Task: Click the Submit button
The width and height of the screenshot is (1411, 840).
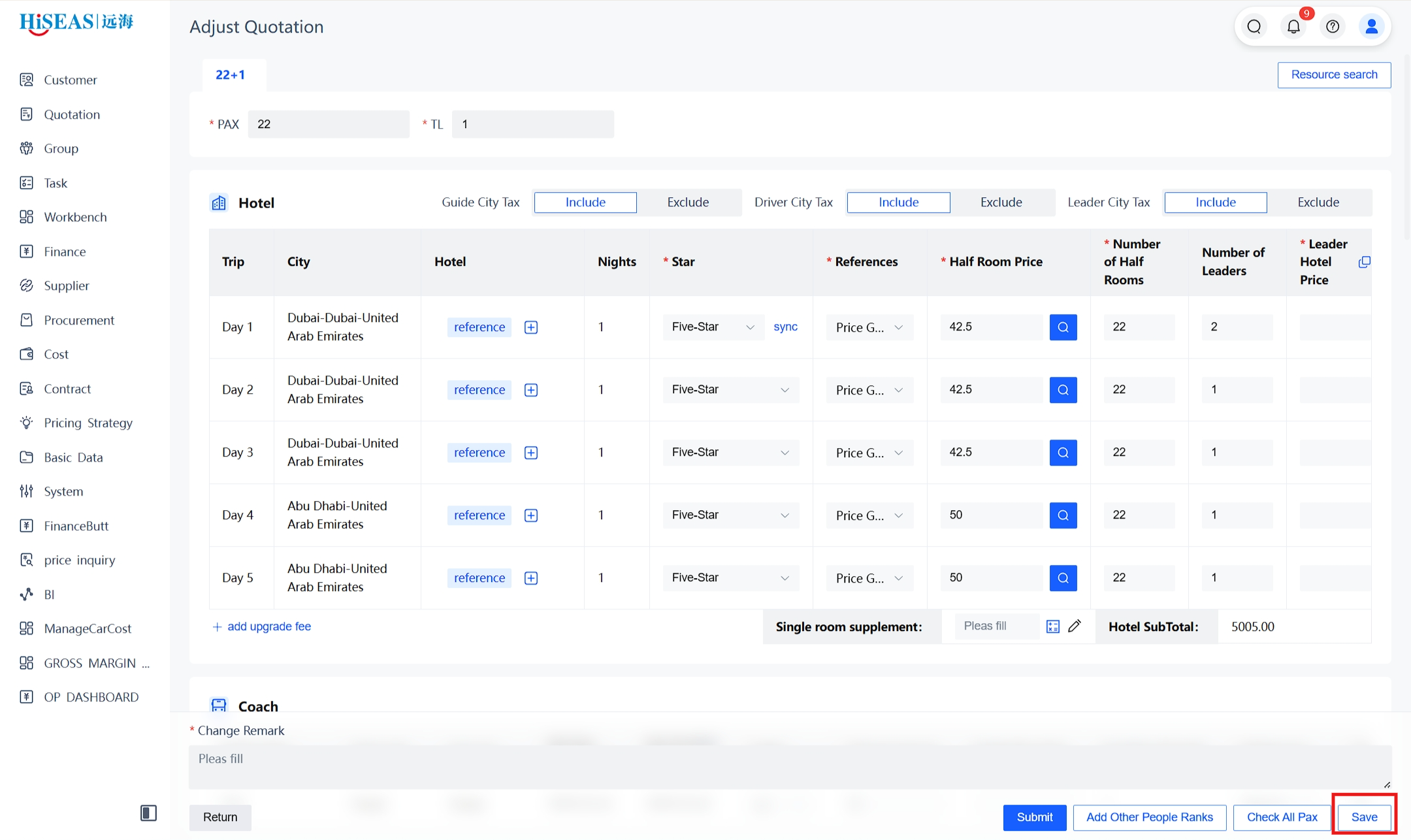Action: pos(1035,817)
